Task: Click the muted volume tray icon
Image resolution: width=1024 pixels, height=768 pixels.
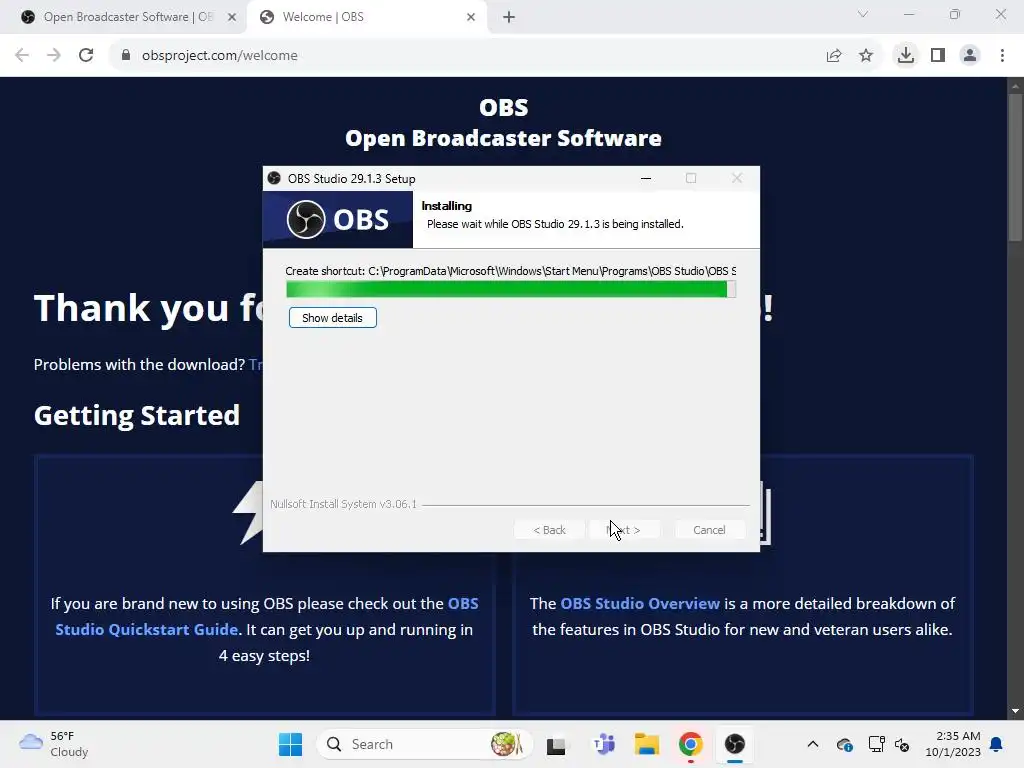Action: tap(902, 744)
